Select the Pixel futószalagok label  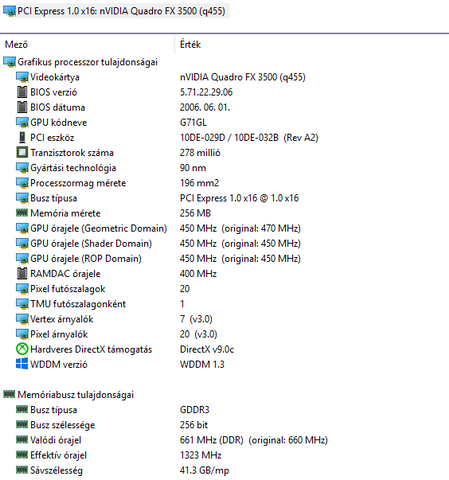(68, 289)
